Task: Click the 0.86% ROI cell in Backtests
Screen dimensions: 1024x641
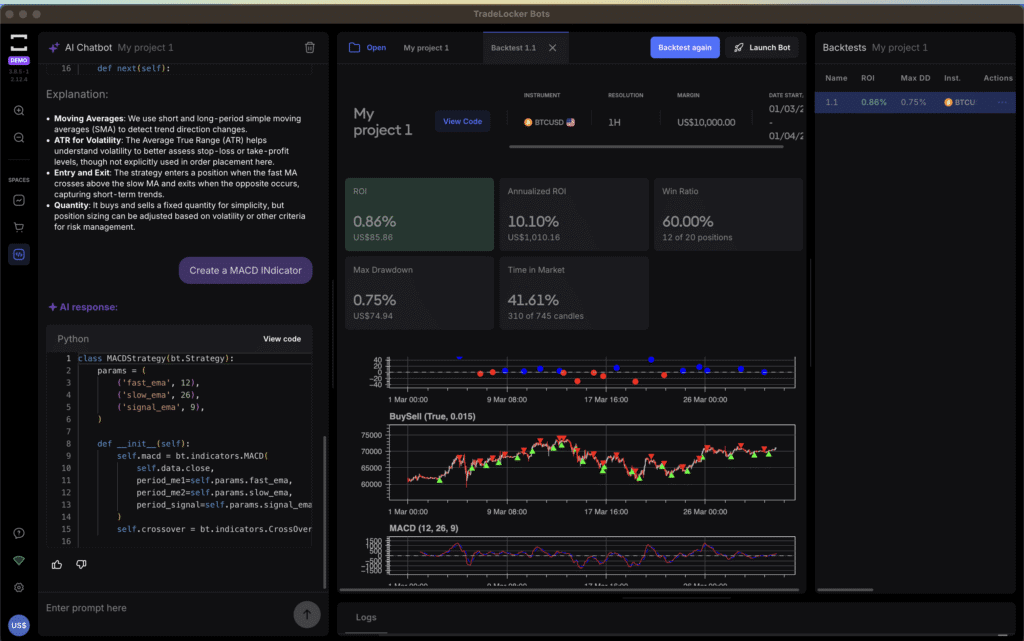Action: pos(874,102)
